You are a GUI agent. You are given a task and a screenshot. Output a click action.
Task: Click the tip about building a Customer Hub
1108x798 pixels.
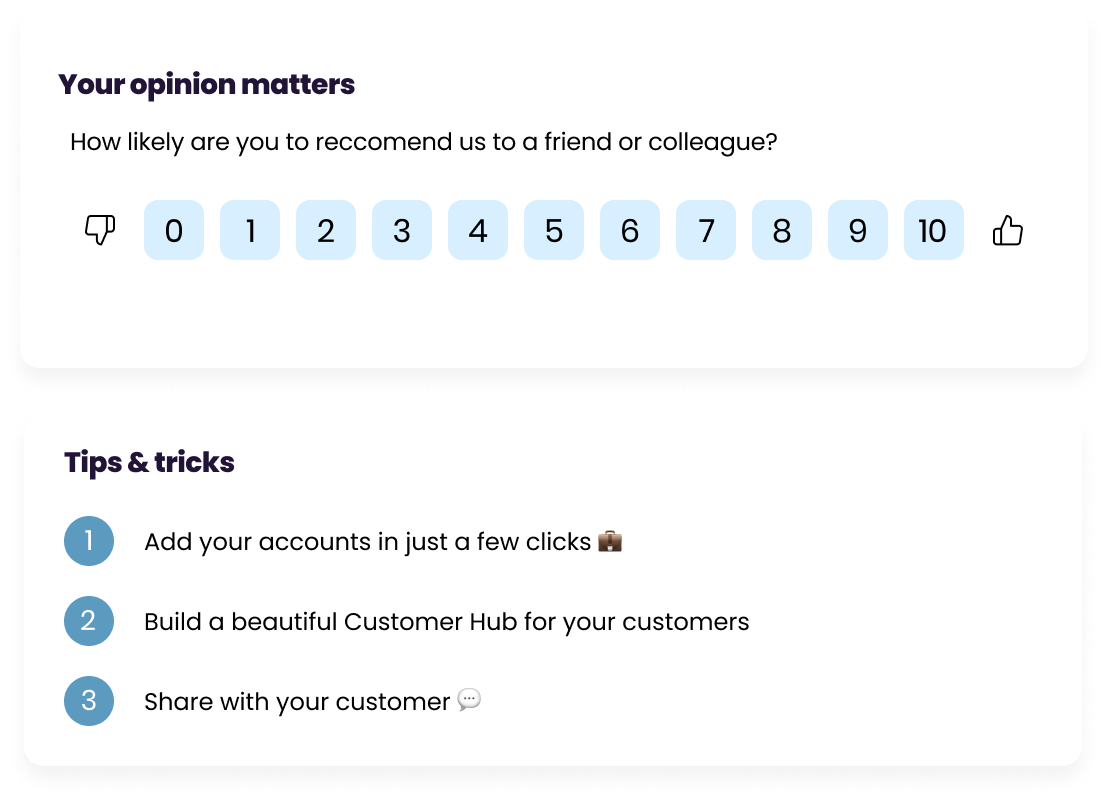[448, 621]
